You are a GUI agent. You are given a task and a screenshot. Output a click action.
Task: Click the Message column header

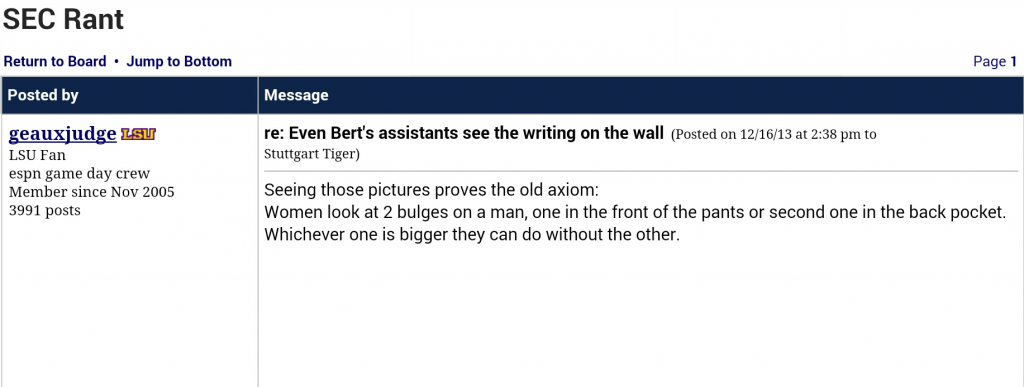click(x=296, y=95)
